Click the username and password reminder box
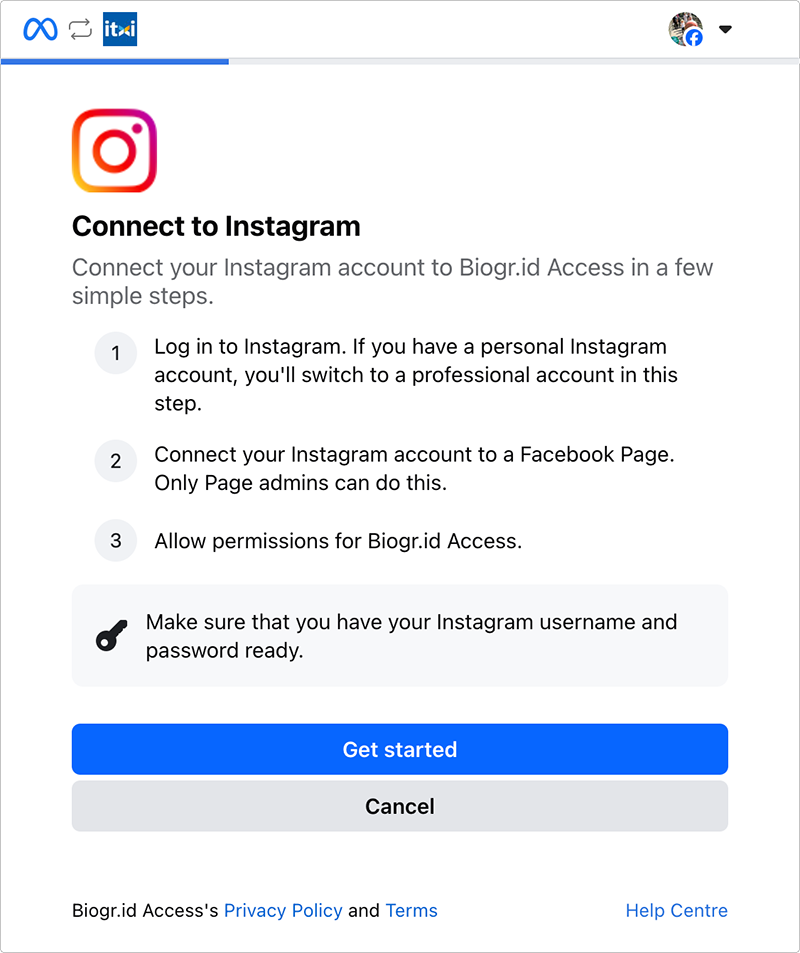Image resolution: width=800 pixels, height=953 pixels. pos(400,636)
